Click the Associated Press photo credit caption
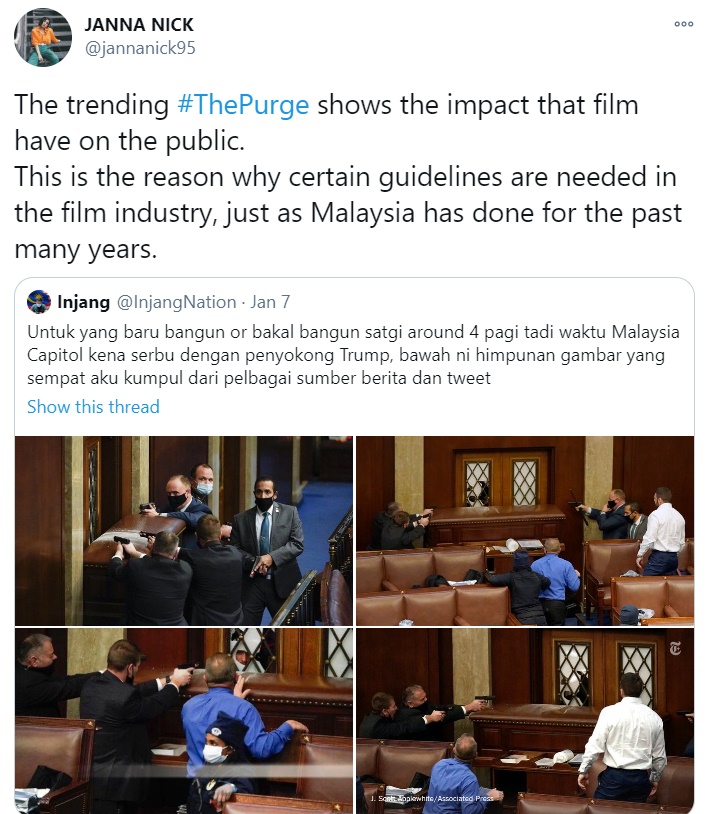Screen dimensions: 707x814 click(x=432, y=798)
